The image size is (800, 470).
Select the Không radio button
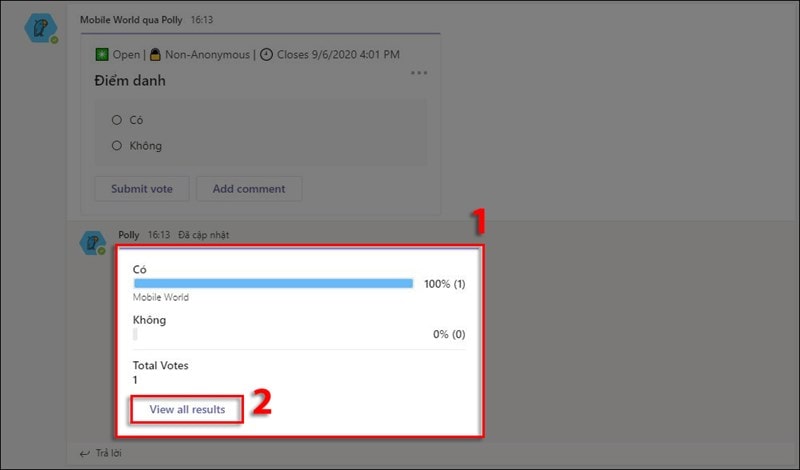pos(117,146)
